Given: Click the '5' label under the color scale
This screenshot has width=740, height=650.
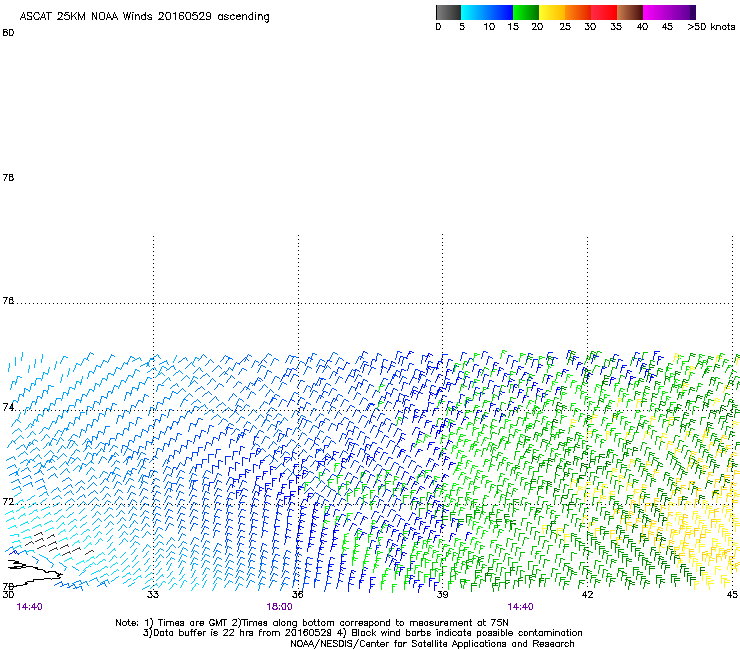Looking at the screenshot, I should (x=462, y=26).
